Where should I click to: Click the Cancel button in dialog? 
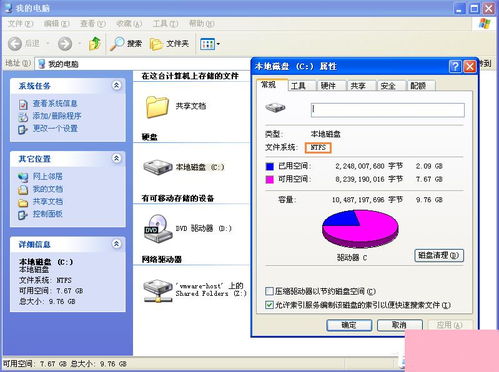[x=400, y=325]
